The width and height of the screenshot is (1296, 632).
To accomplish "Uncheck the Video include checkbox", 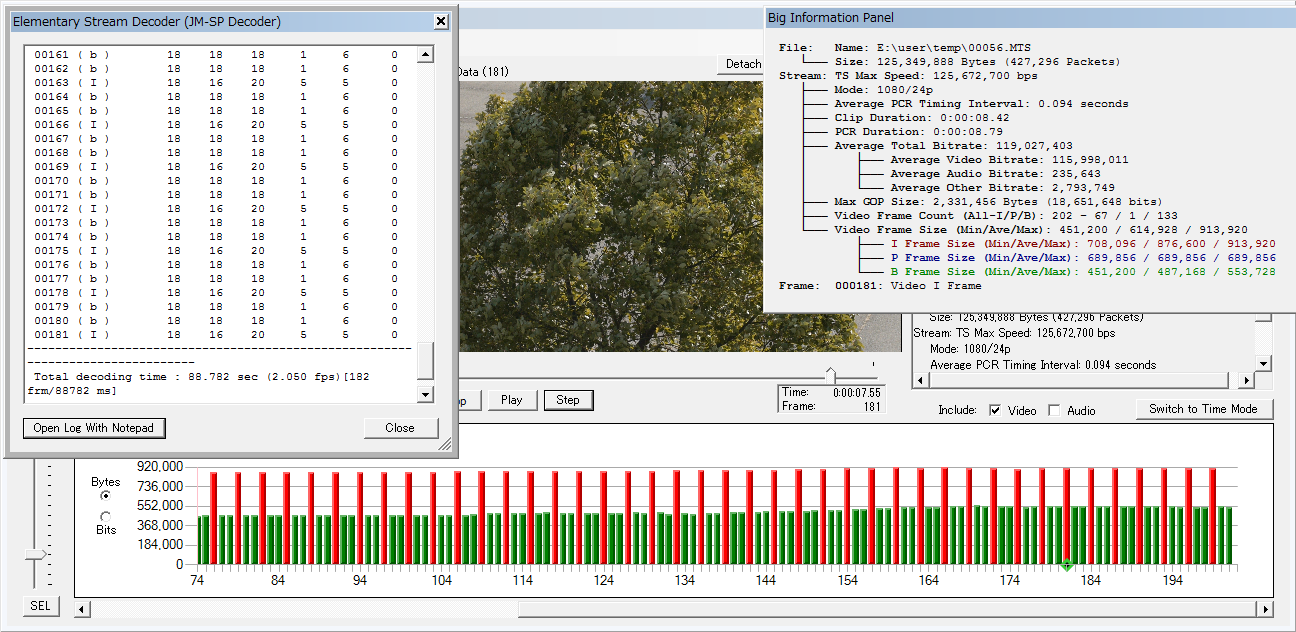I will [995, 410].
